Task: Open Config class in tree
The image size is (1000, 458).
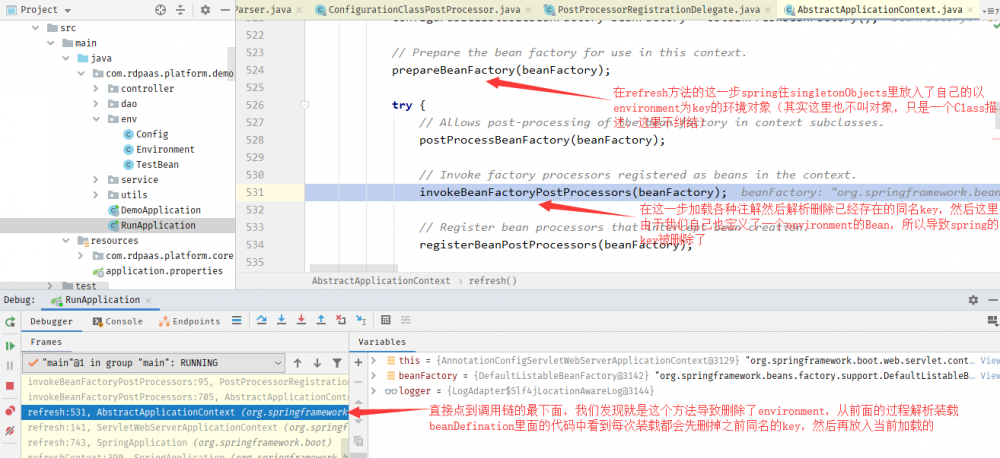Action: [x=152, y=134]
